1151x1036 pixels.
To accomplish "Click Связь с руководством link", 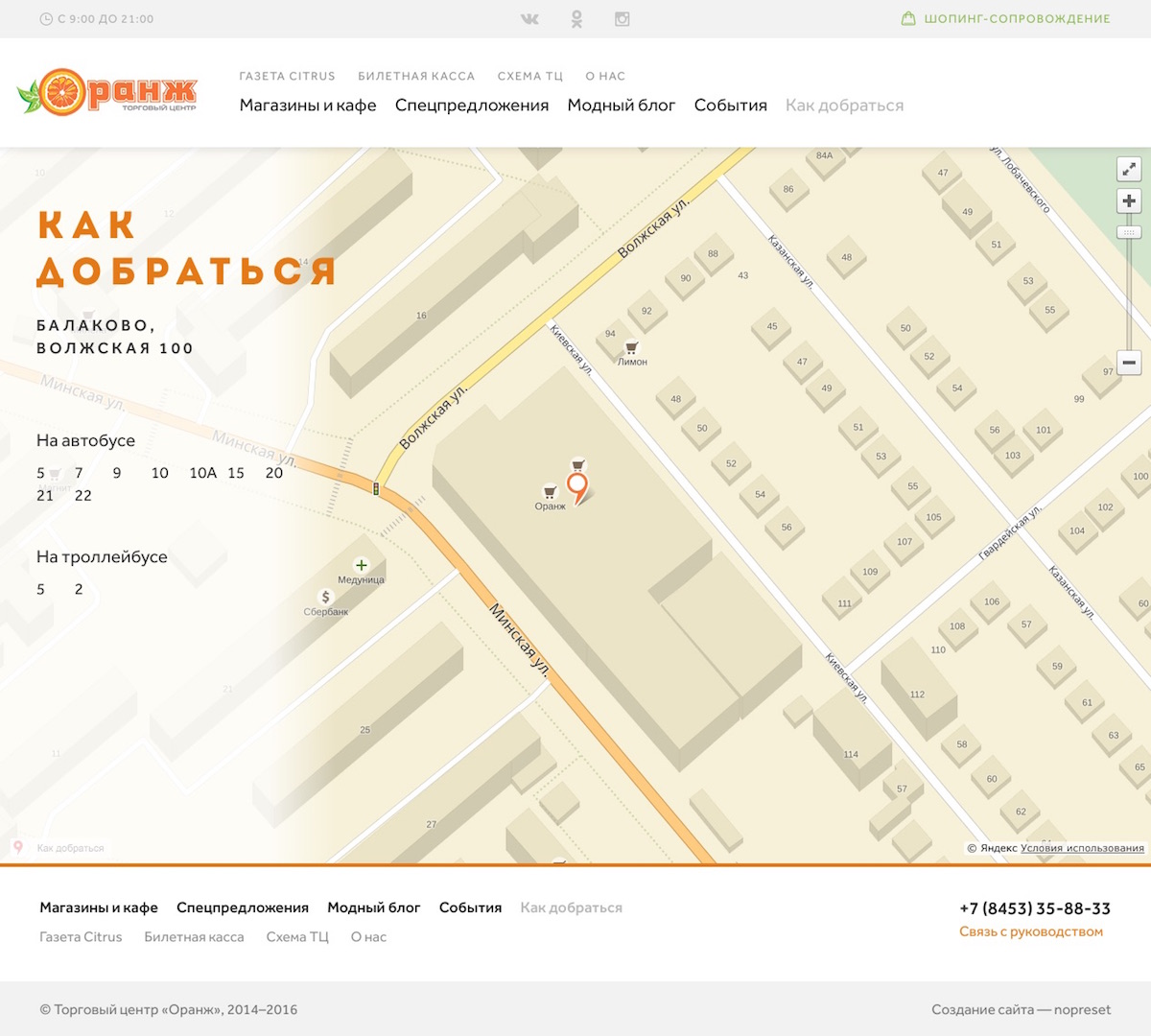I will [x=1031, y=931].
